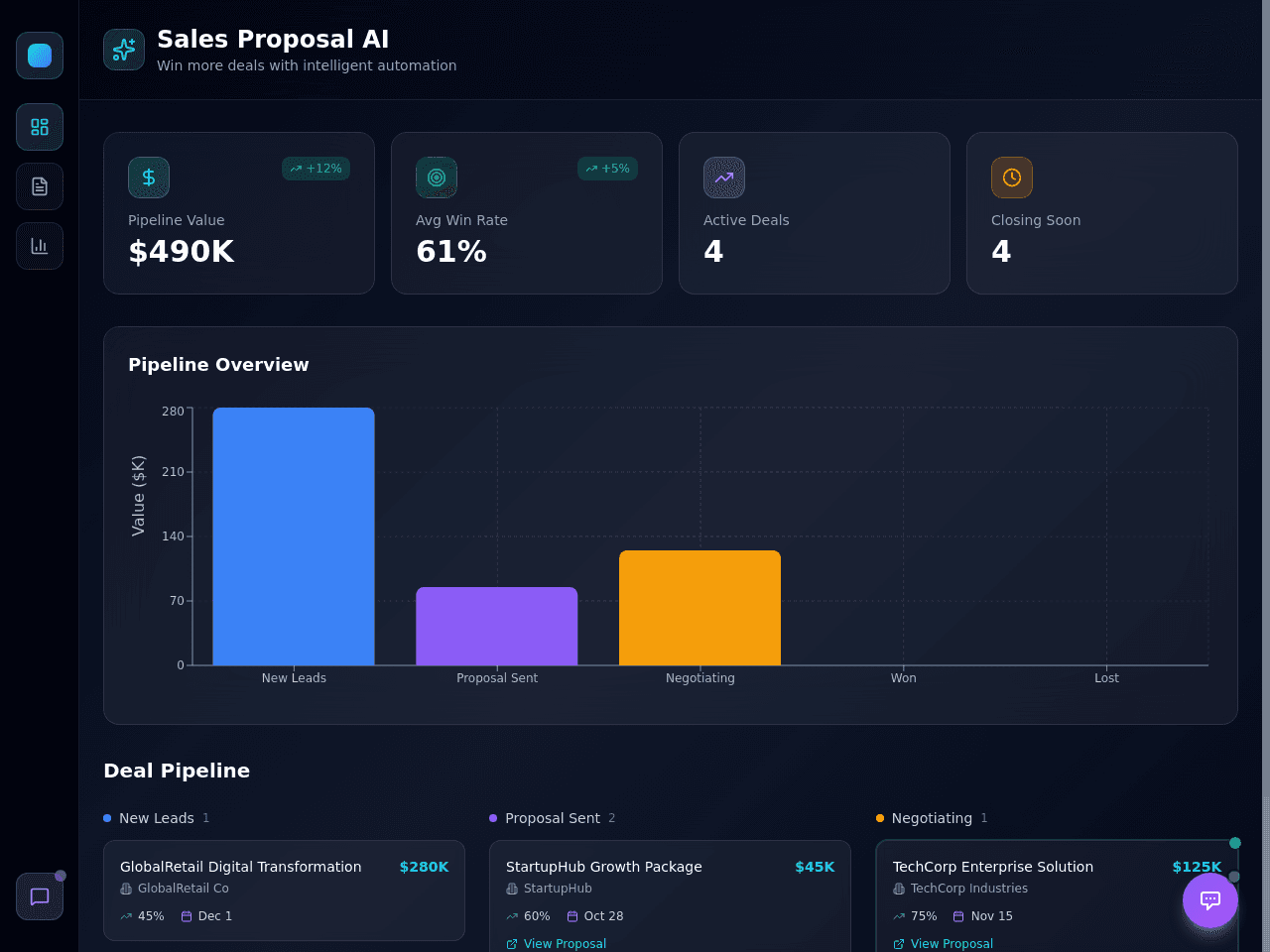Click the 45% probability on GlobalRetail card
This screenshot has width=1270, height=952.
(x=142, y=916)
